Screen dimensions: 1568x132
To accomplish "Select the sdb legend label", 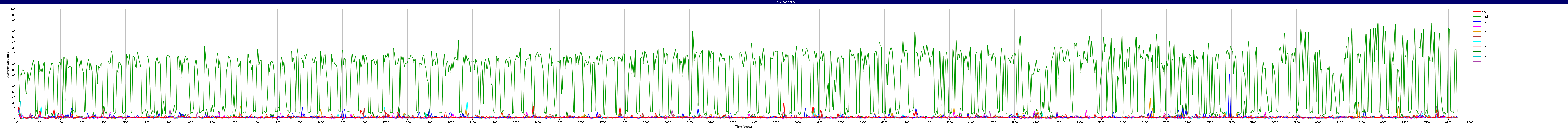I will click(x=1485, y=26).
